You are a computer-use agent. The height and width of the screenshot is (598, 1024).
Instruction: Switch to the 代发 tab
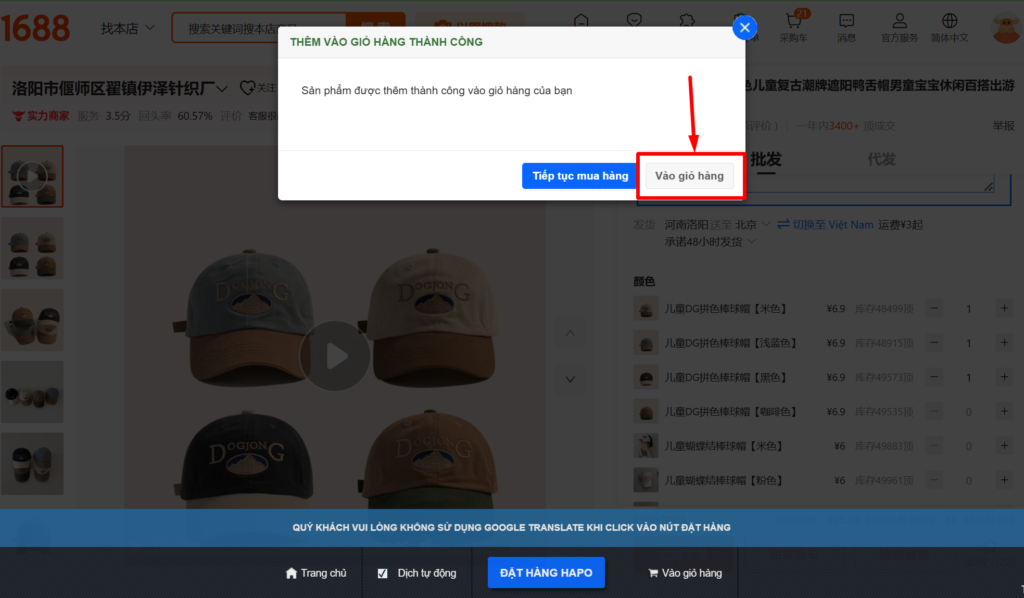click(881, 160)
